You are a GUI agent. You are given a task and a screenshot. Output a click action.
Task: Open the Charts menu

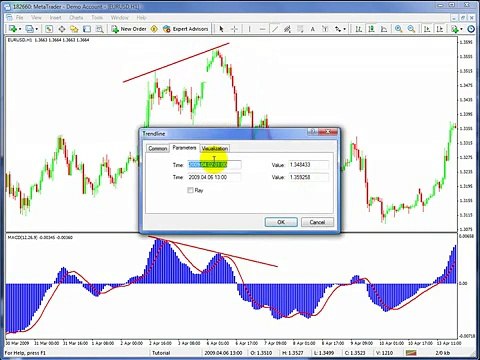76,17
